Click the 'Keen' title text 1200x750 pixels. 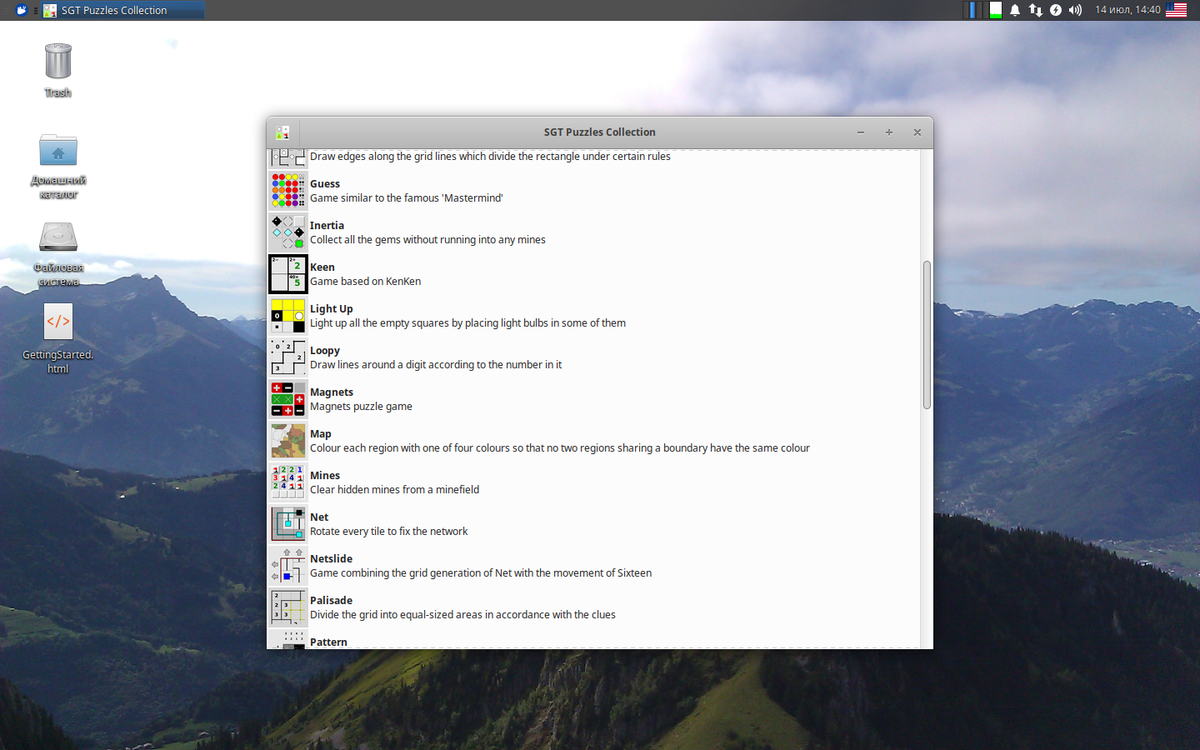pos(322,267)
